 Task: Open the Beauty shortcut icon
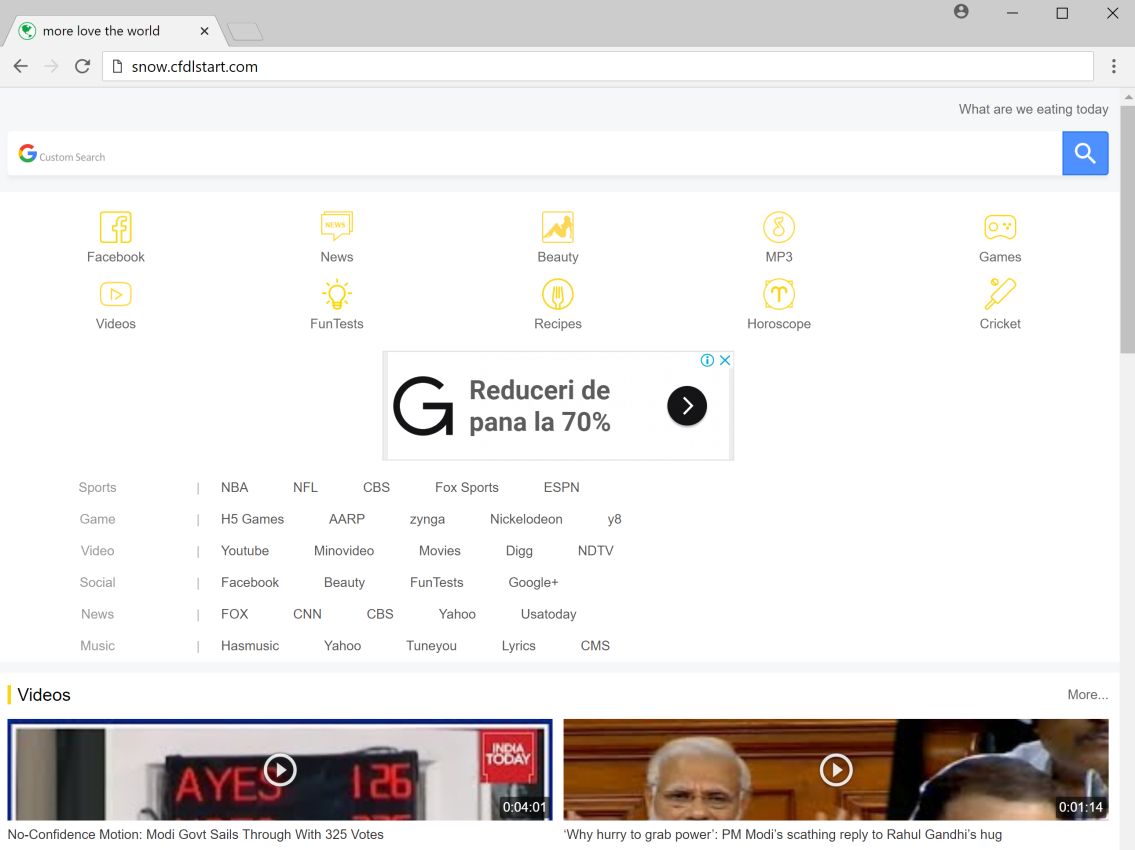(557, 227)
